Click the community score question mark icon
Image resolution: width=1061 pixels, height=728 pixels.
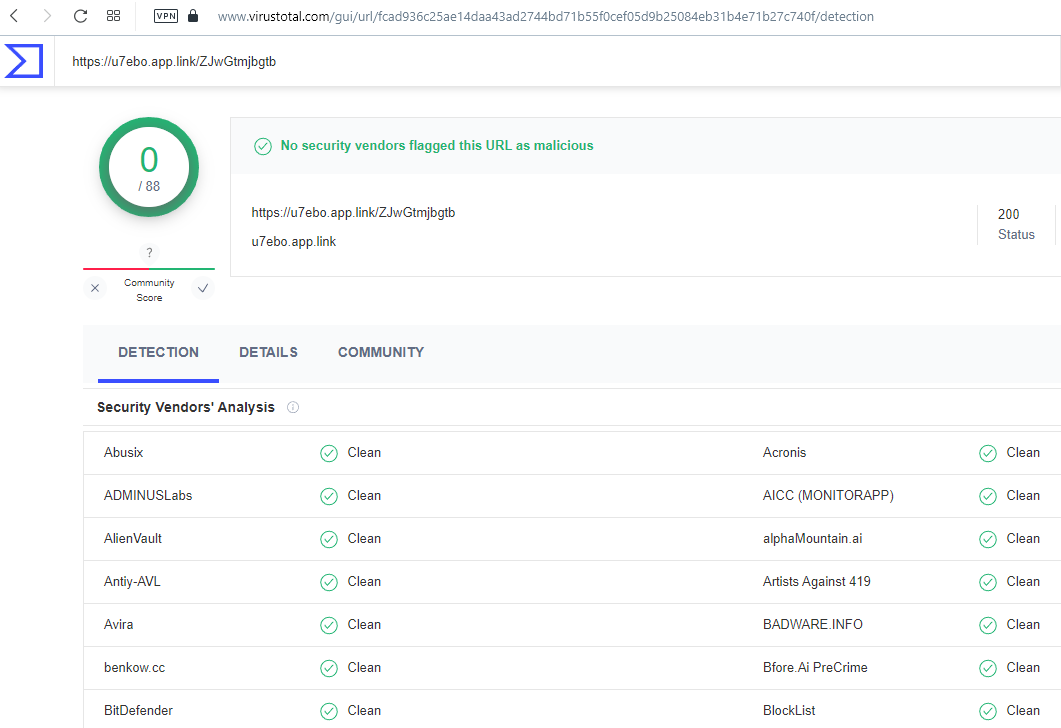[149, 253]
